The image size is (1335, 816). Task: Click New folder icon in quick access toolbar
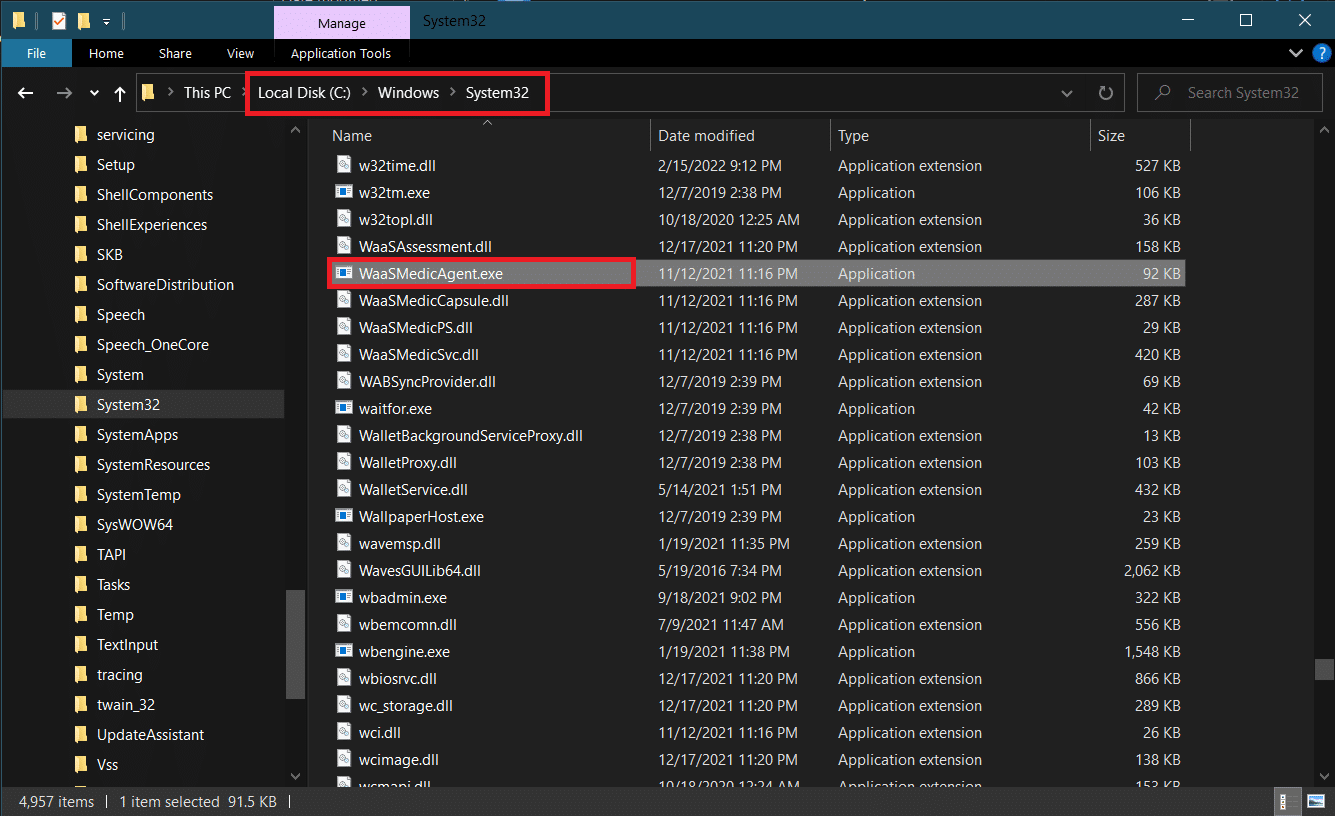84,20
